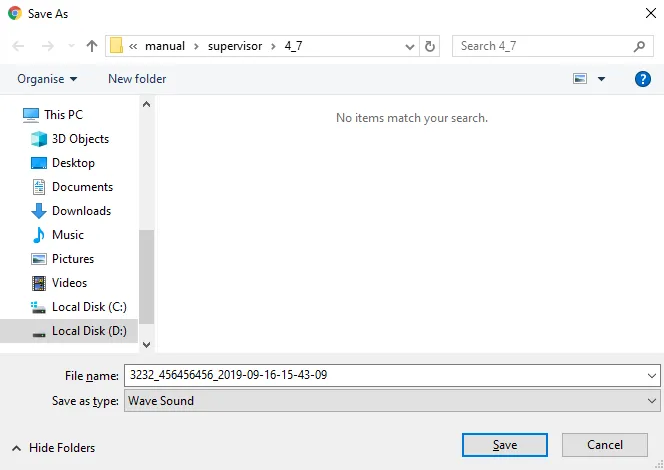The width and height of the screenshot is (664, 470).
Task: Open the Save as type Wave Sound dropdown
Action: point(392,401)
